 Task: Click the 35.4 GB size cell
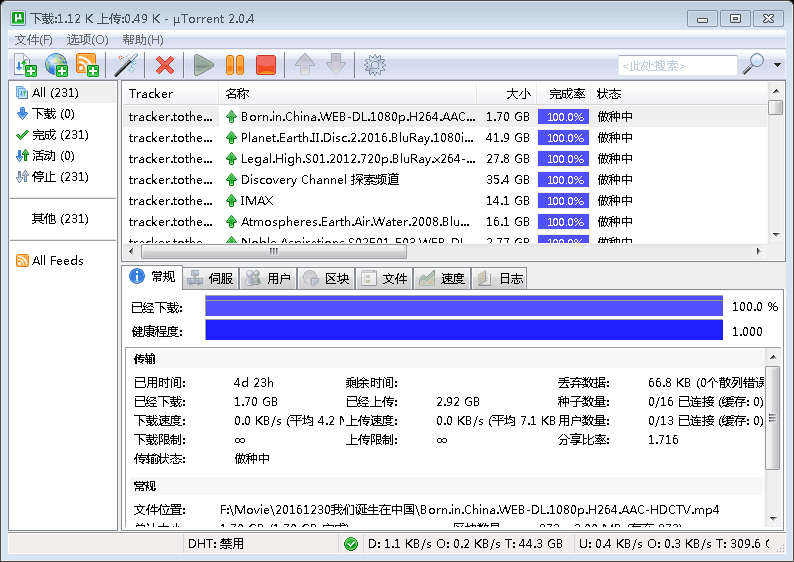point(507,180)
